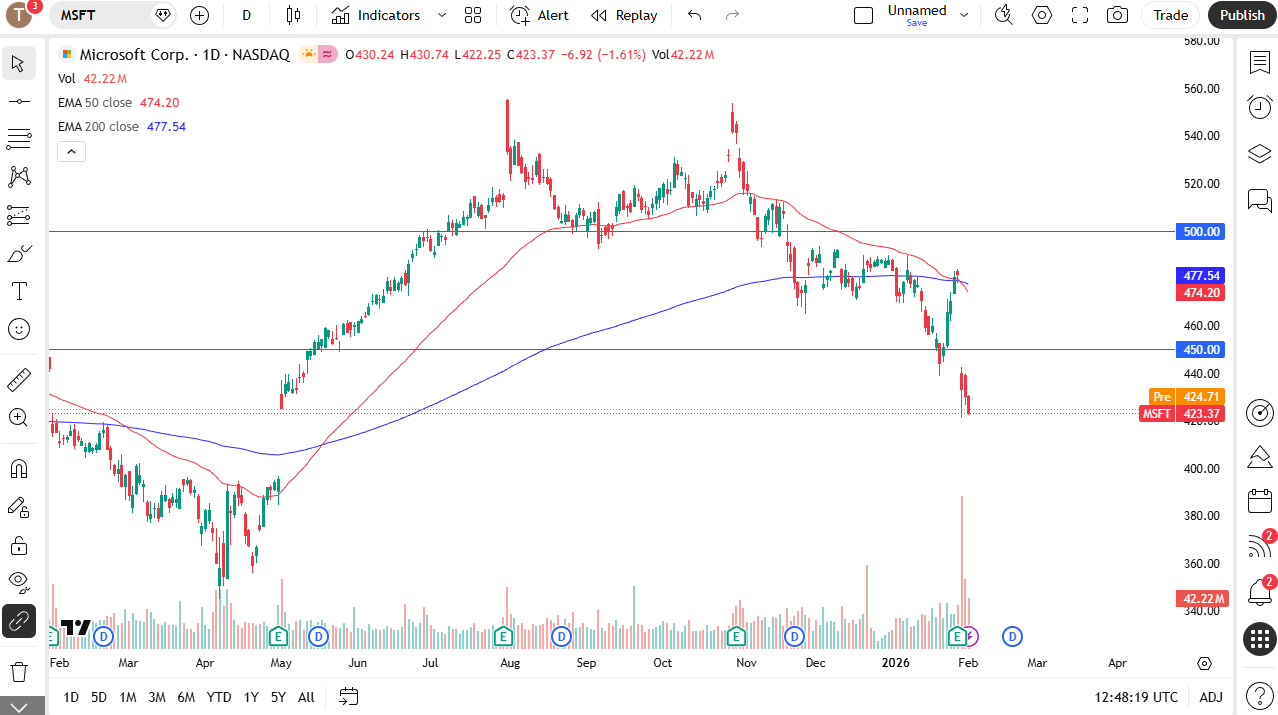Select the text annotation tool
Image resolution: width=1278 pixels, height=715 pixels.
pyautogui.click(x=18, y=291)
